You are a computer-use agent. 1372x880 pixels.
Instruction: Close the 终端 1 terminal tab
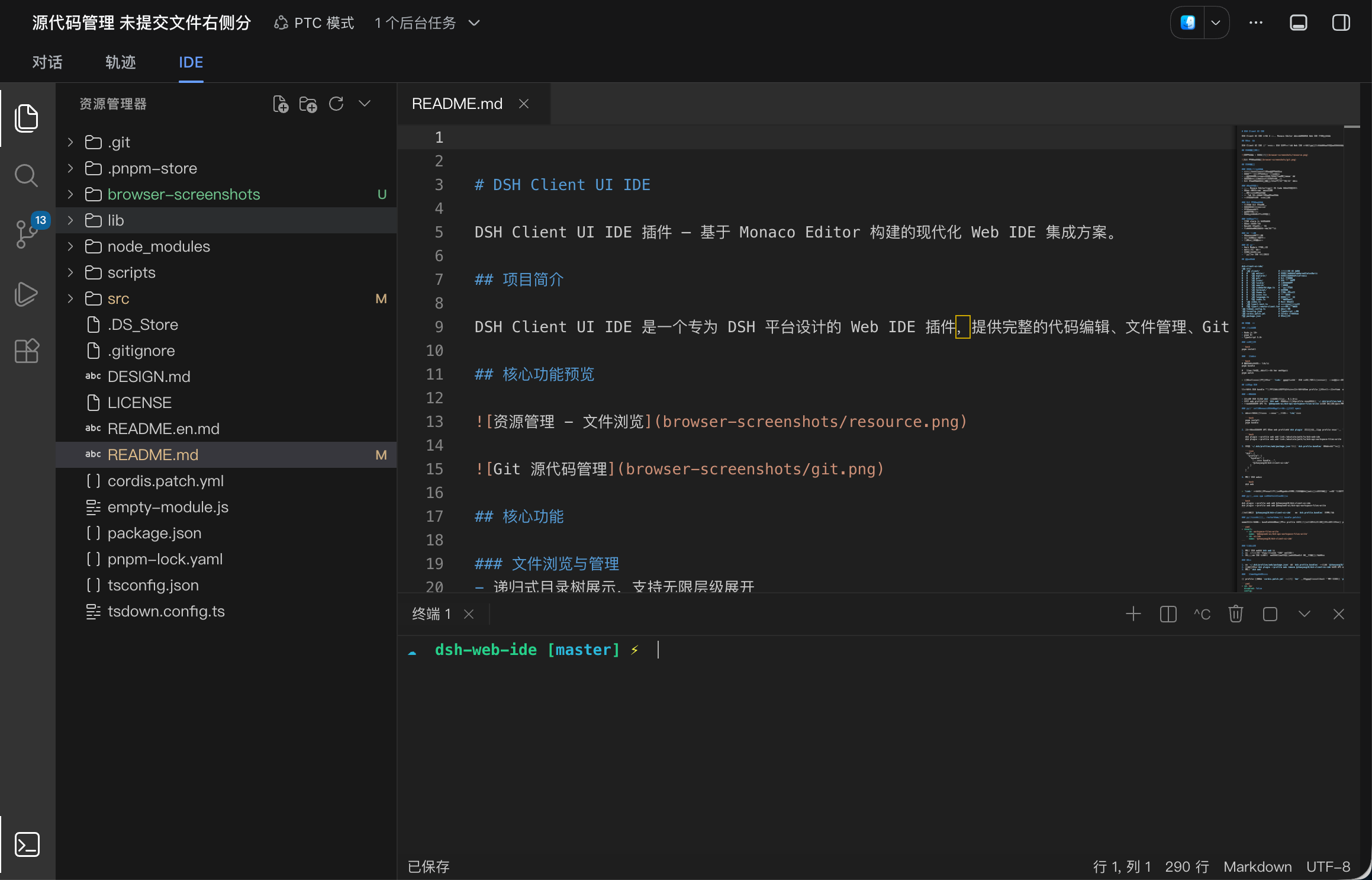(469, 614)
